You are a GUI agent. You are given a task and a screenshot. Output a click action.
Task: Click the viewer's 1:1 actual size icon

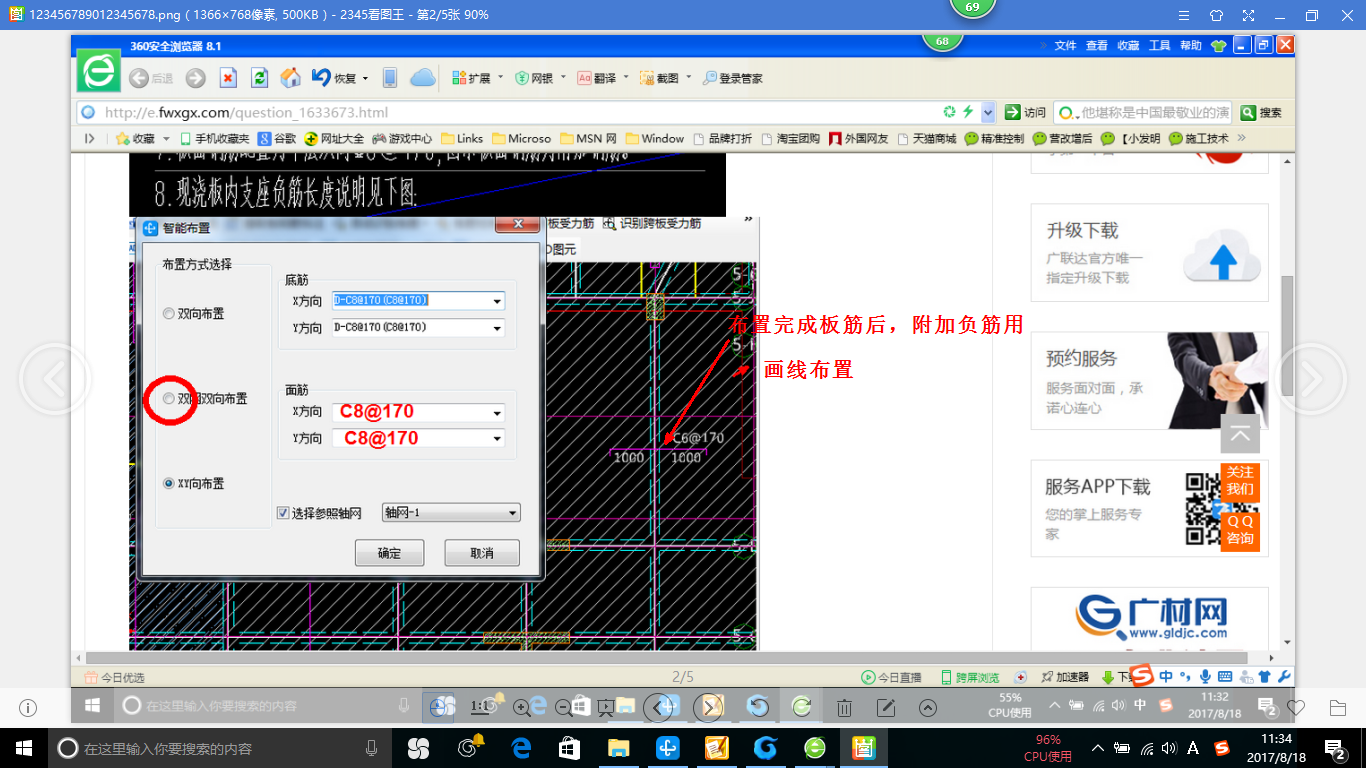481,707
